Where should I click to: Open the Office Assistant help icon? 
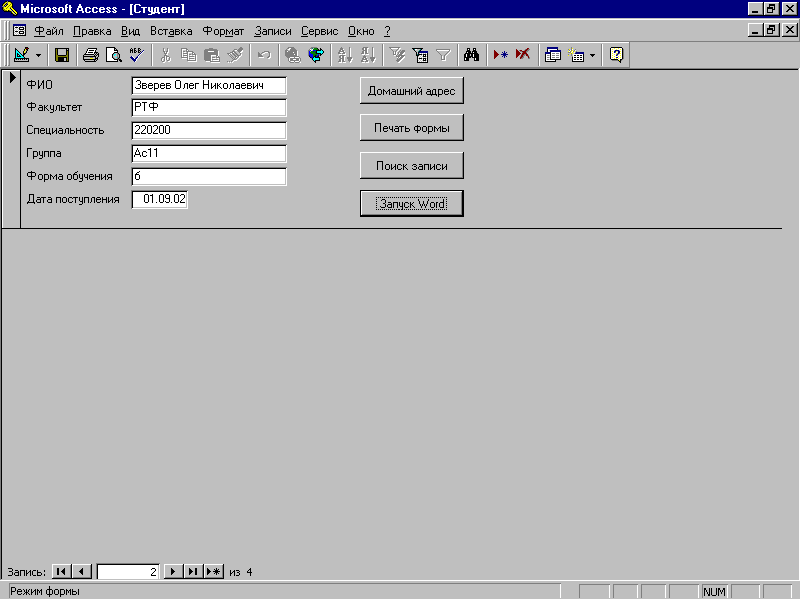pos(616,55)
